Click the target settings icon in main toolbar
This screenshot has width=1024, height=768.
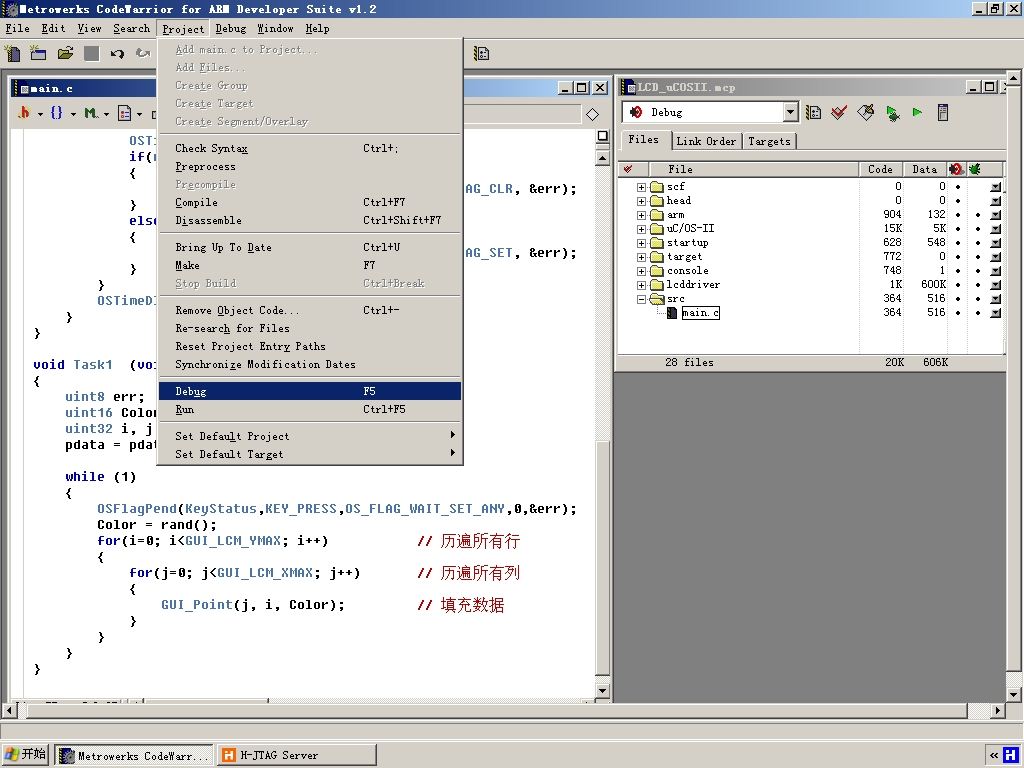(x=481, y=54)
